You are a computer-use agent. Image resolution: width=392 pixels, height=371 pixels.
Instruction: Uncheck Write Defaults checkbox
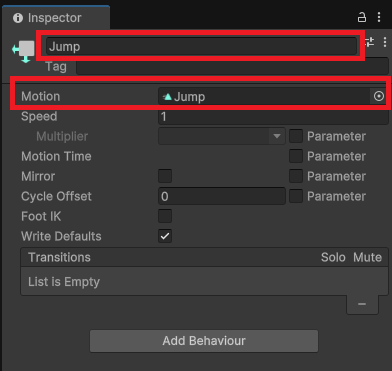pos(165,236)
